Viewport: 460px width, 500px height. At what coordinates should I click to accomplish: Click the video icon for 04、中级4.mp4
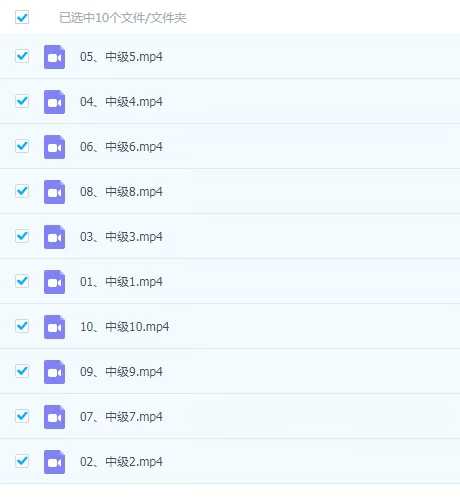(54, 102)
